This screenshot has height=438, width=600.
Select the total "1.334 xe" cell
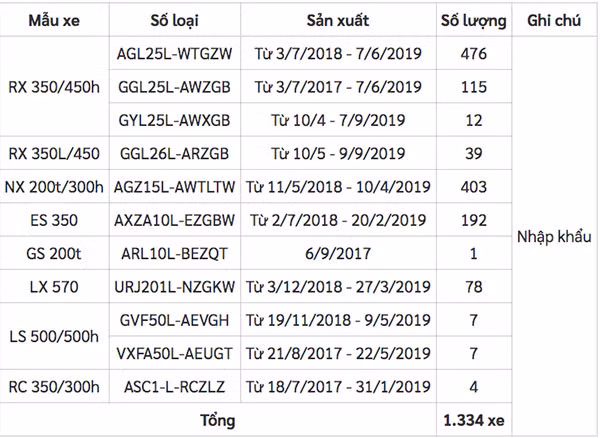[473, 420]
